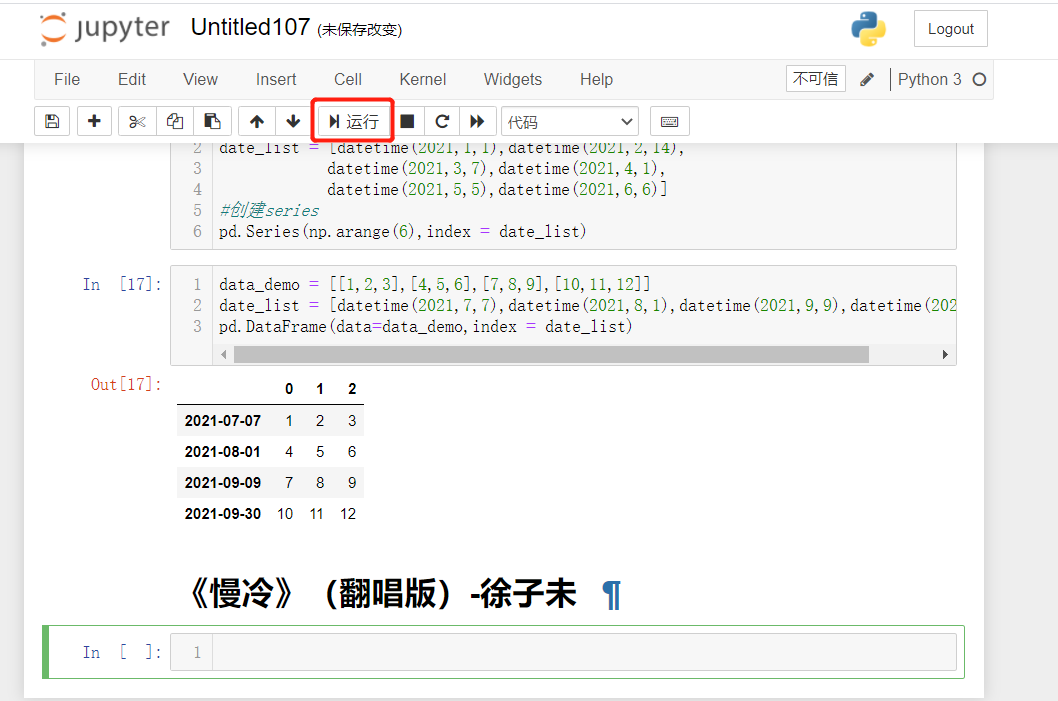Click the Jupyter logo
The height and width of the screenshot is (701, 1058).
(x=105, y=29)
